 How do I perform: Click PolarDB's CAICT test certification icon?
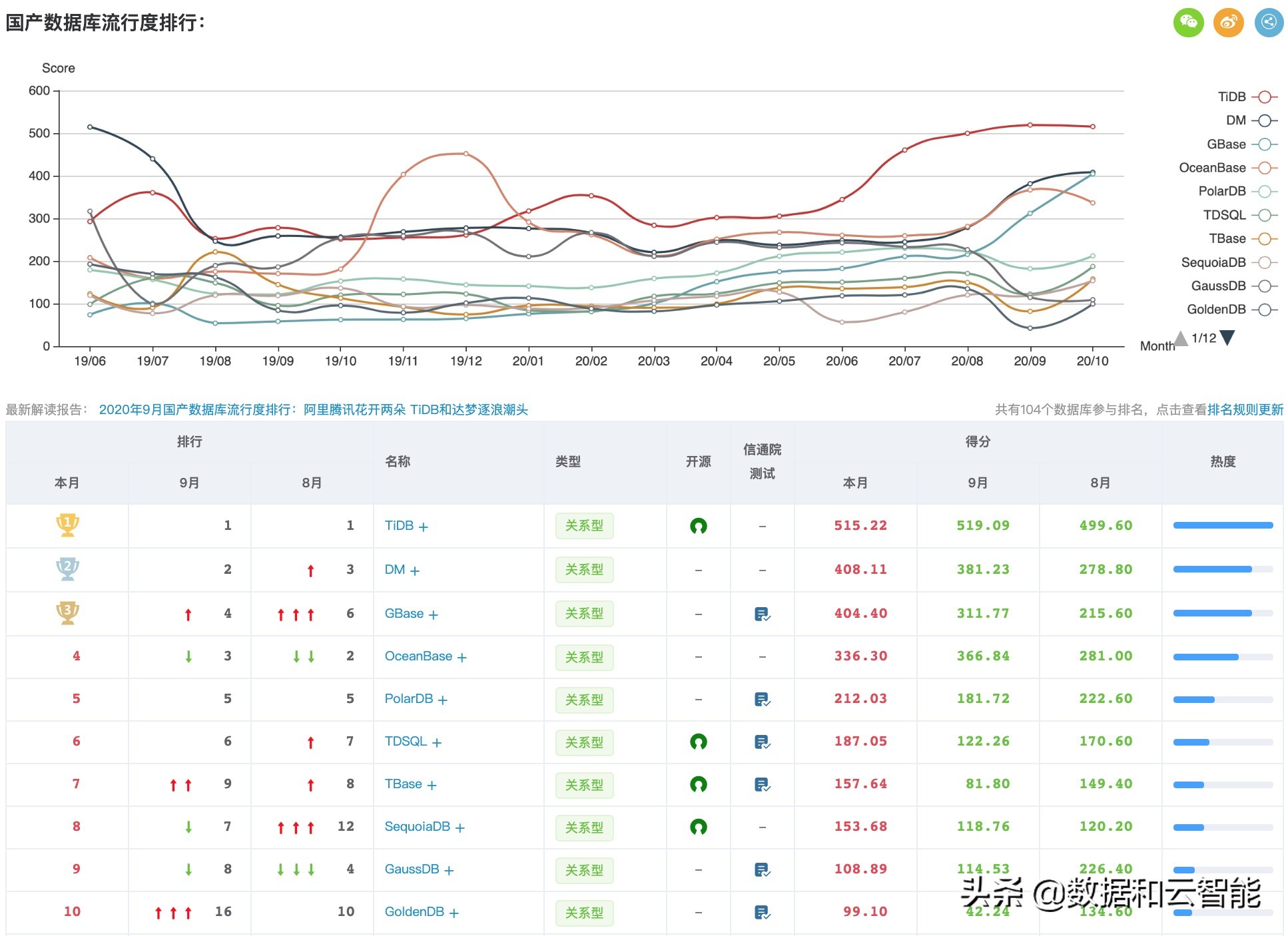[x=762, y=699]
